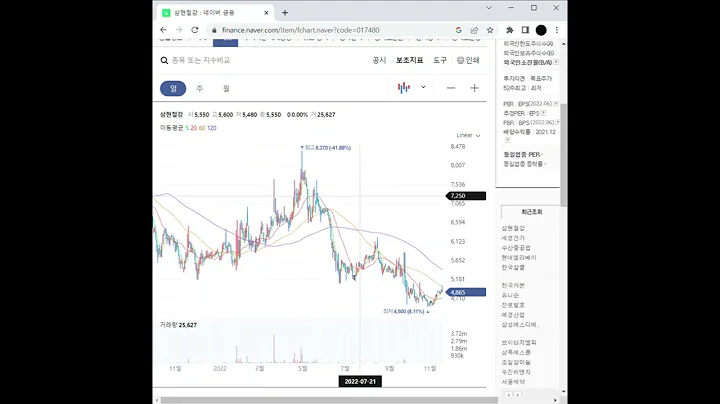720x404 pixels.
Task: Open 수산중공업 in recent list
Action: point(516,248)
